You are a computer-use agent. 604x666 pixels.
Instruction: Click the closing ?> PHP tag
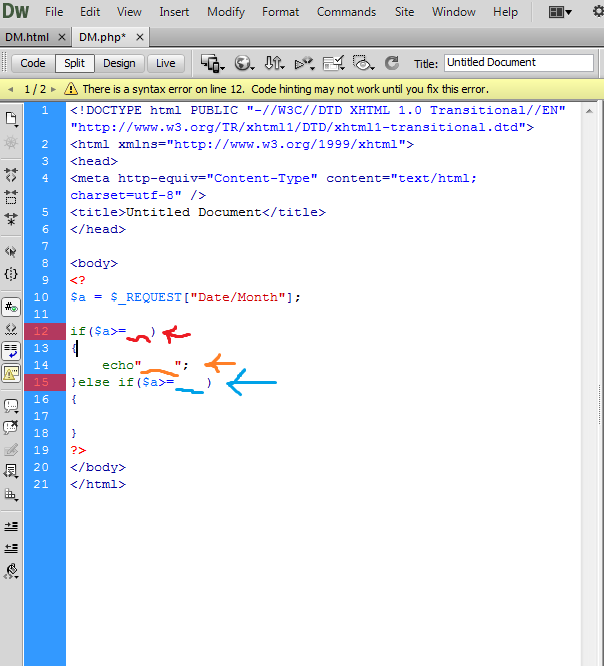(78, 450)
